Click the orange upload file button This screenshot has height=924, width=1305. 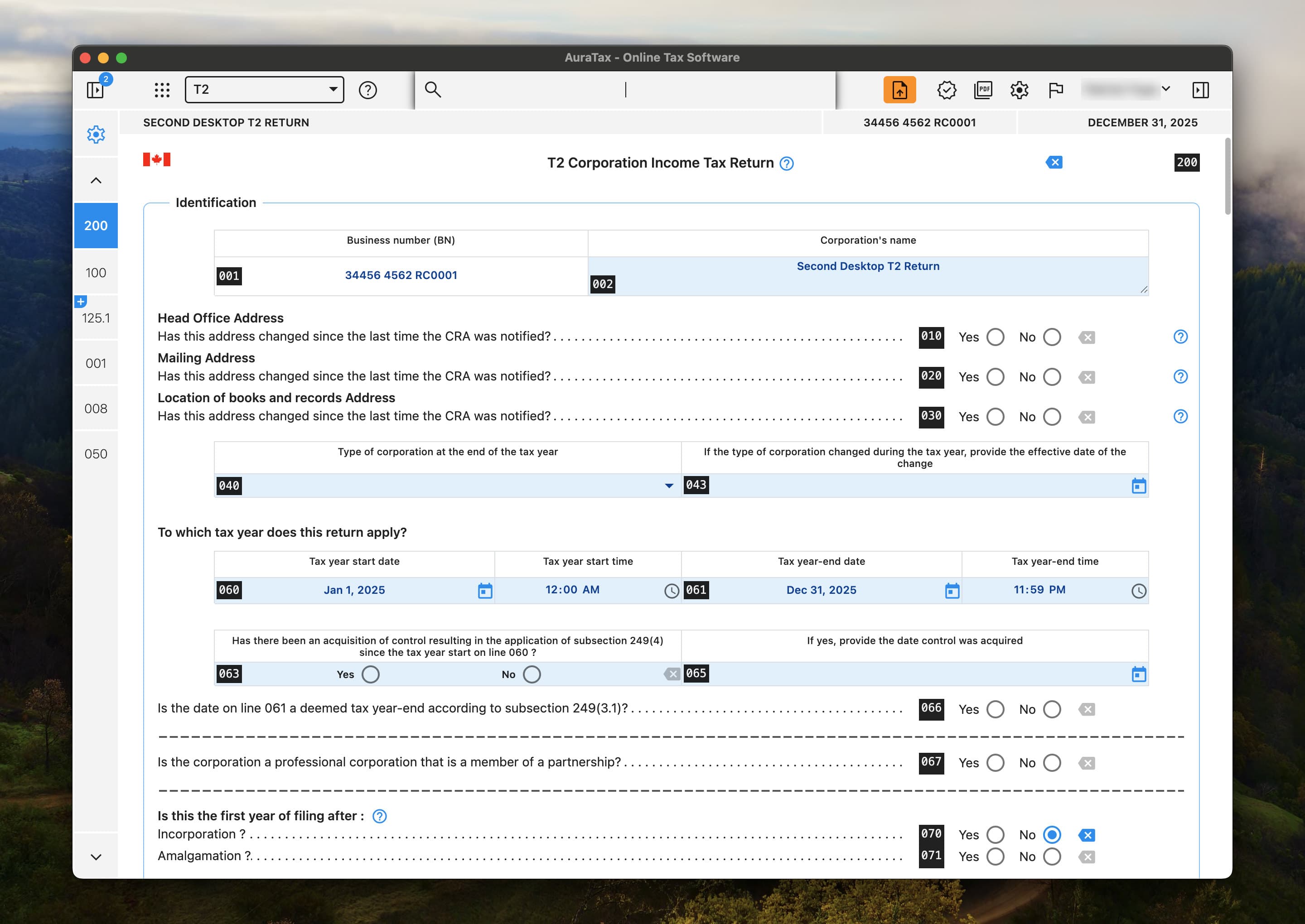tap(899, 90)
